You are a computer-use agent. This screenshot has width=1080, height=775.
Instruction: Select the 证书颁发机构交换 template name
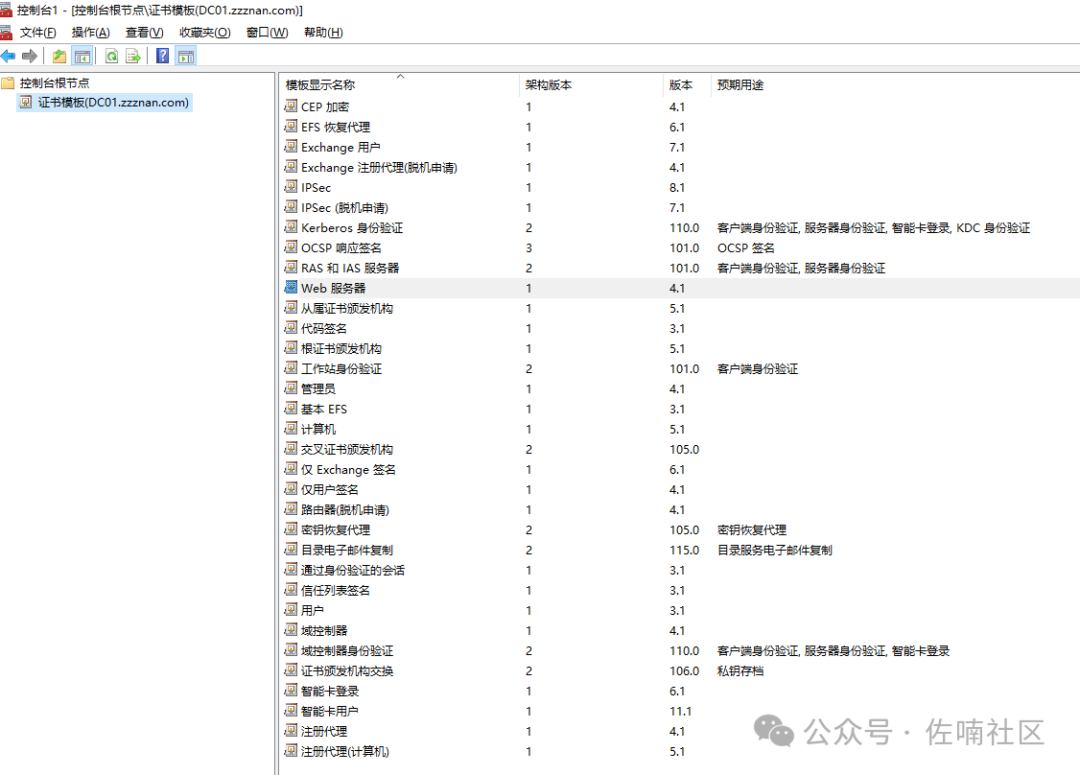(x=347, y=670)
